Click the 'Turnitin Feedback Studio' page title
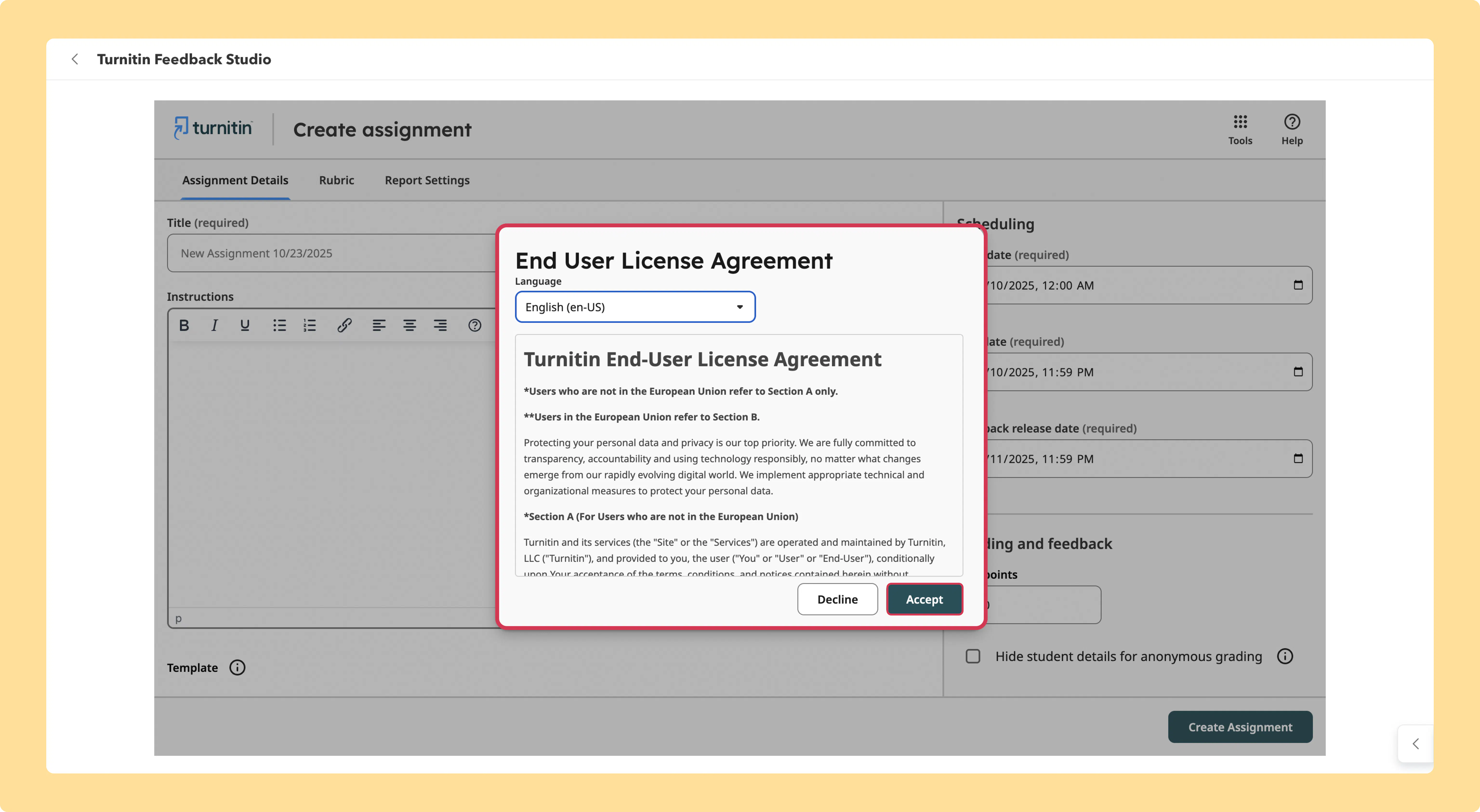Screen dimensions: 1480x812 (184, 59)
